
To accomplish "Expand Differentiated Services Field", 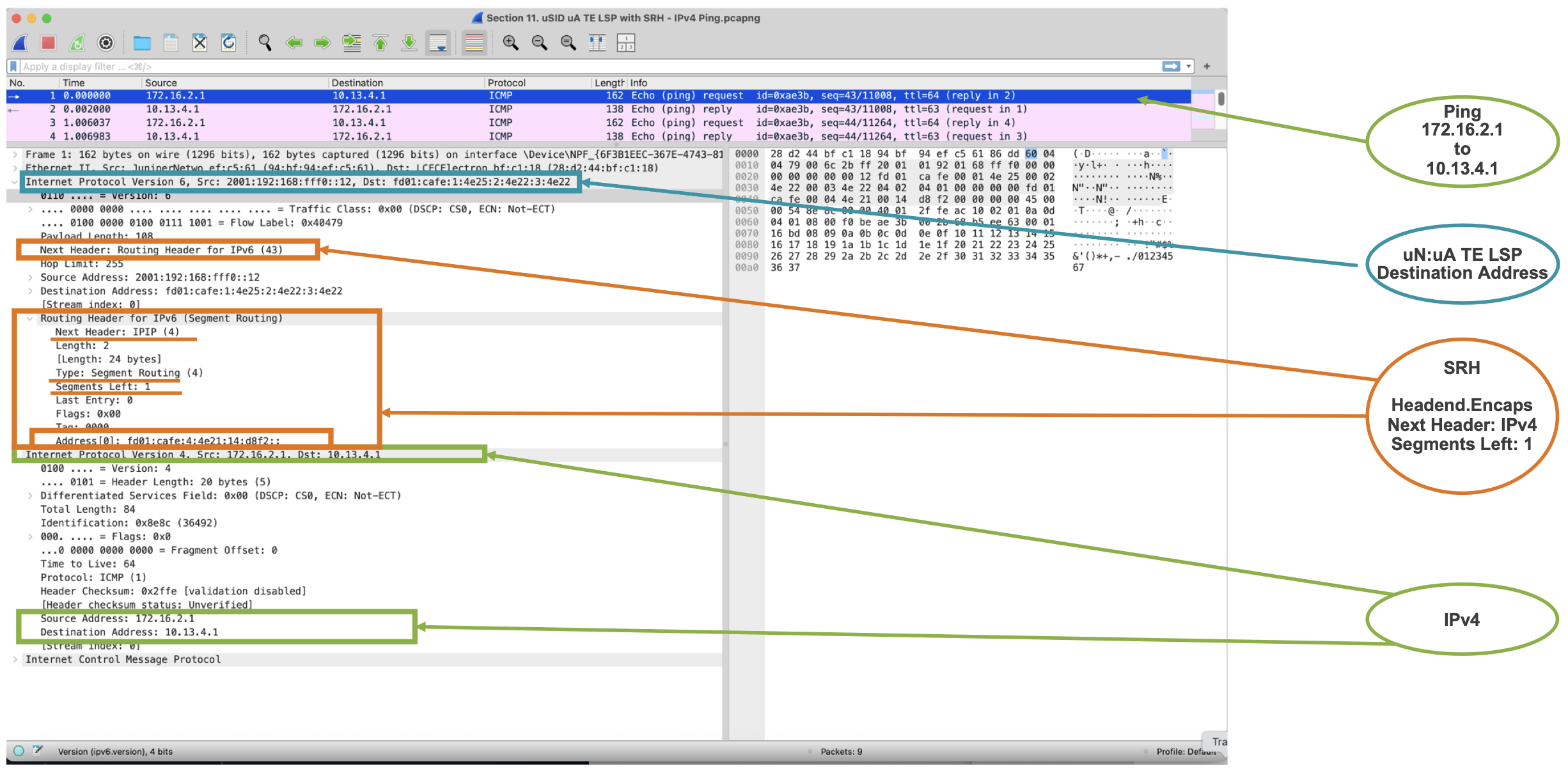I will [x=30, y=495].
